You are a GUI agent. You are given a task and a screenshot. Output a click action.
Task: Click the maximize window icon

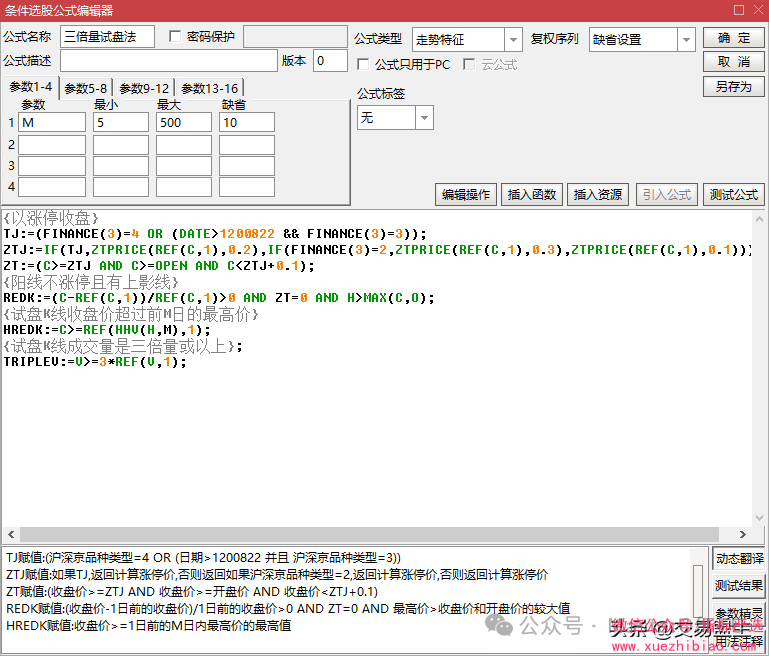(739, 10)
